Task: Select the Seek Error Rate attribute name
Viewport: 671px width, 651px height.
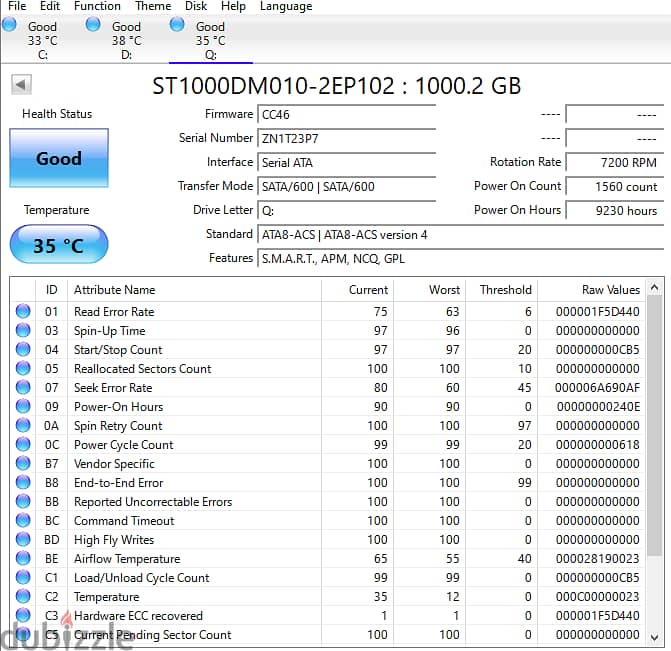Action: click(113, 388)
